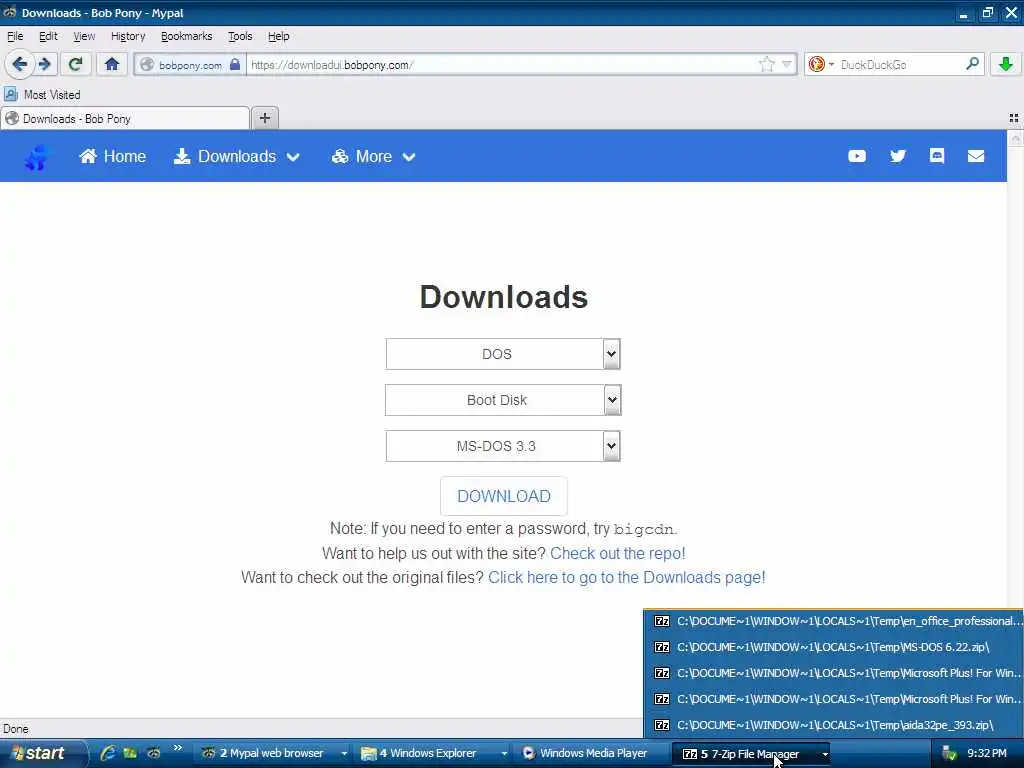This screenshot has height=768, width=1024.
Task: Open the Windows Explorer taskbar group
Action: (x=434, y=754)
